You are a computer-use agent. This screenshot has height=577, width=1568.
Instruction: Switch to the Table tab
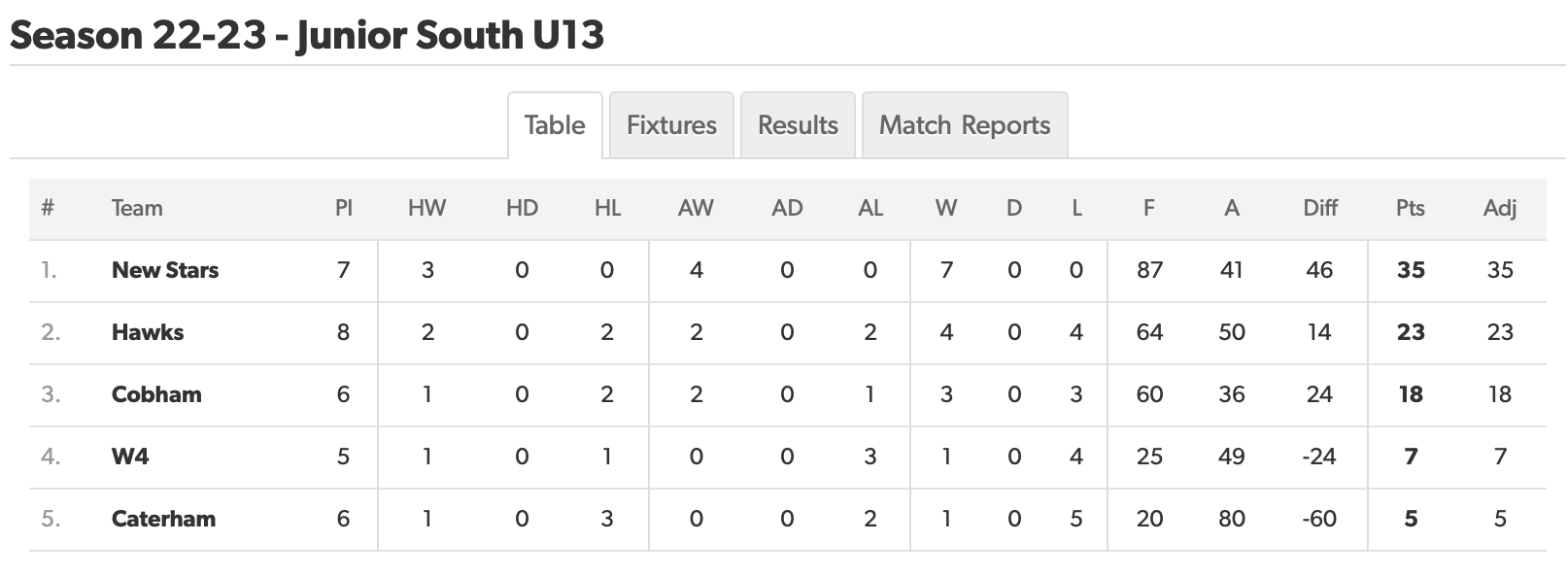point(555,125)
